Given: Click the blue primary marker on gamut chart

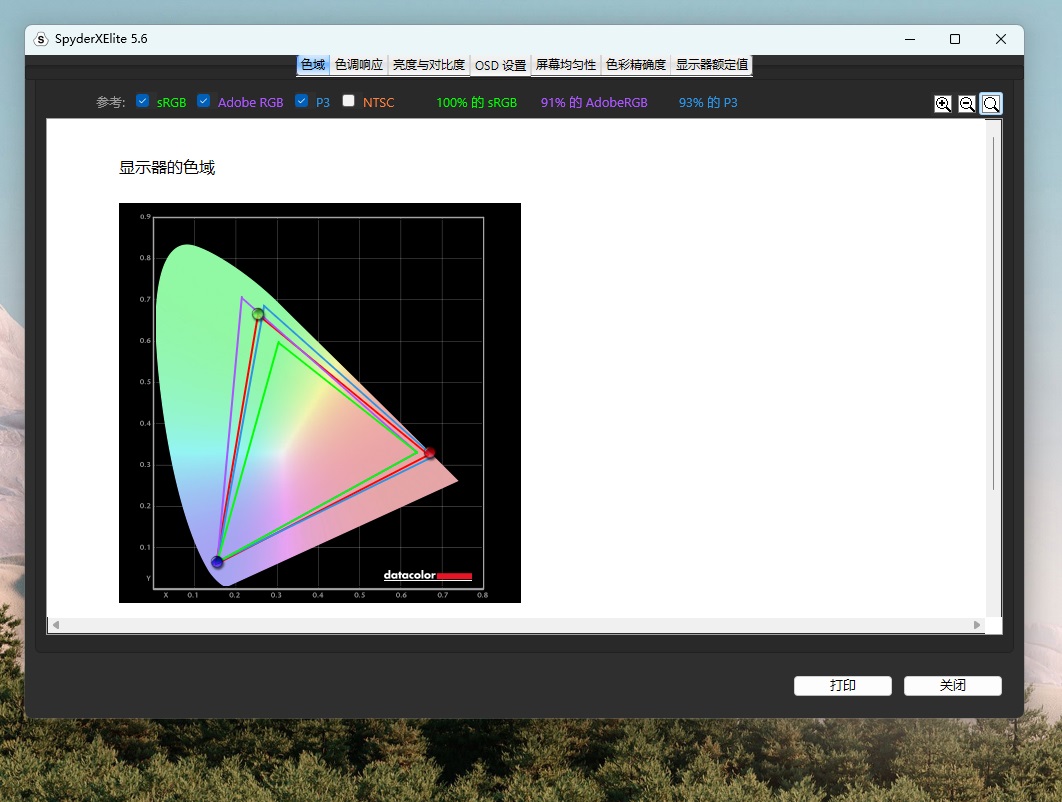Looking at the screenshot, I should pyautogui.click(x=217, y=562).
